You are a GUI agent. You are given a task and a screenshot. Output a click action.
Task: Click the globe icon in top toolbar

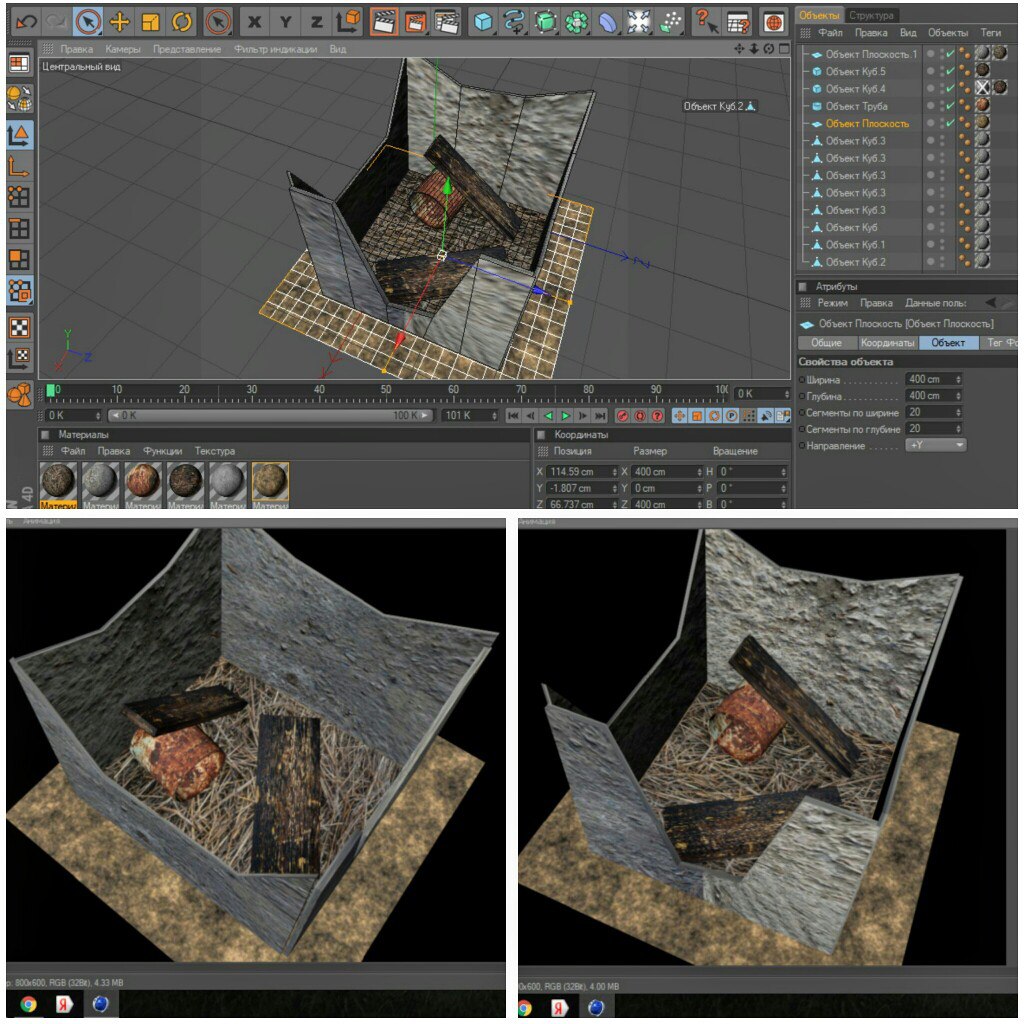(x=773, y=23)
